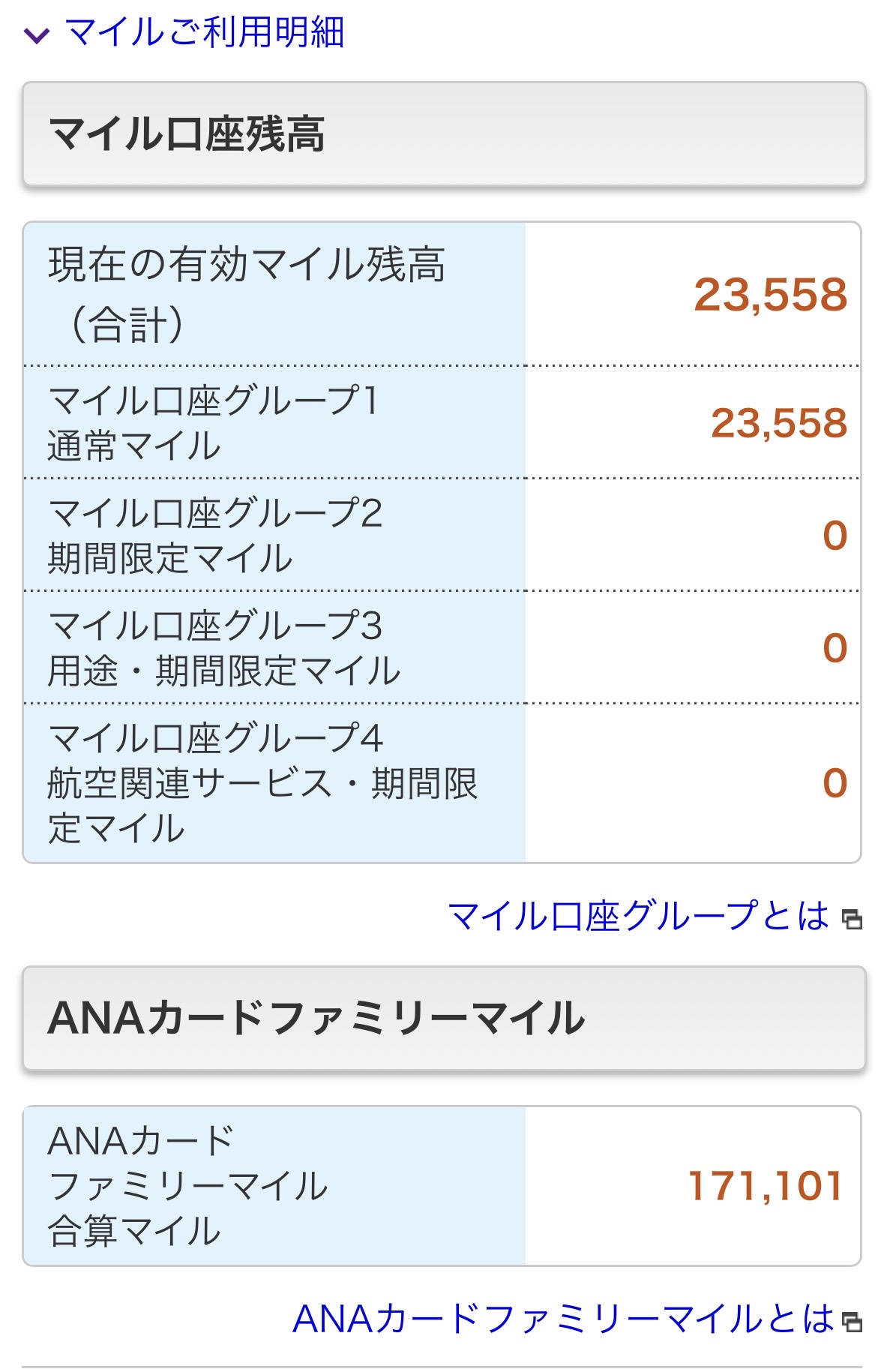Click the 0 value for マイル口座グループ3
The image size is (884, 1372).
click(x=835, y=648)
